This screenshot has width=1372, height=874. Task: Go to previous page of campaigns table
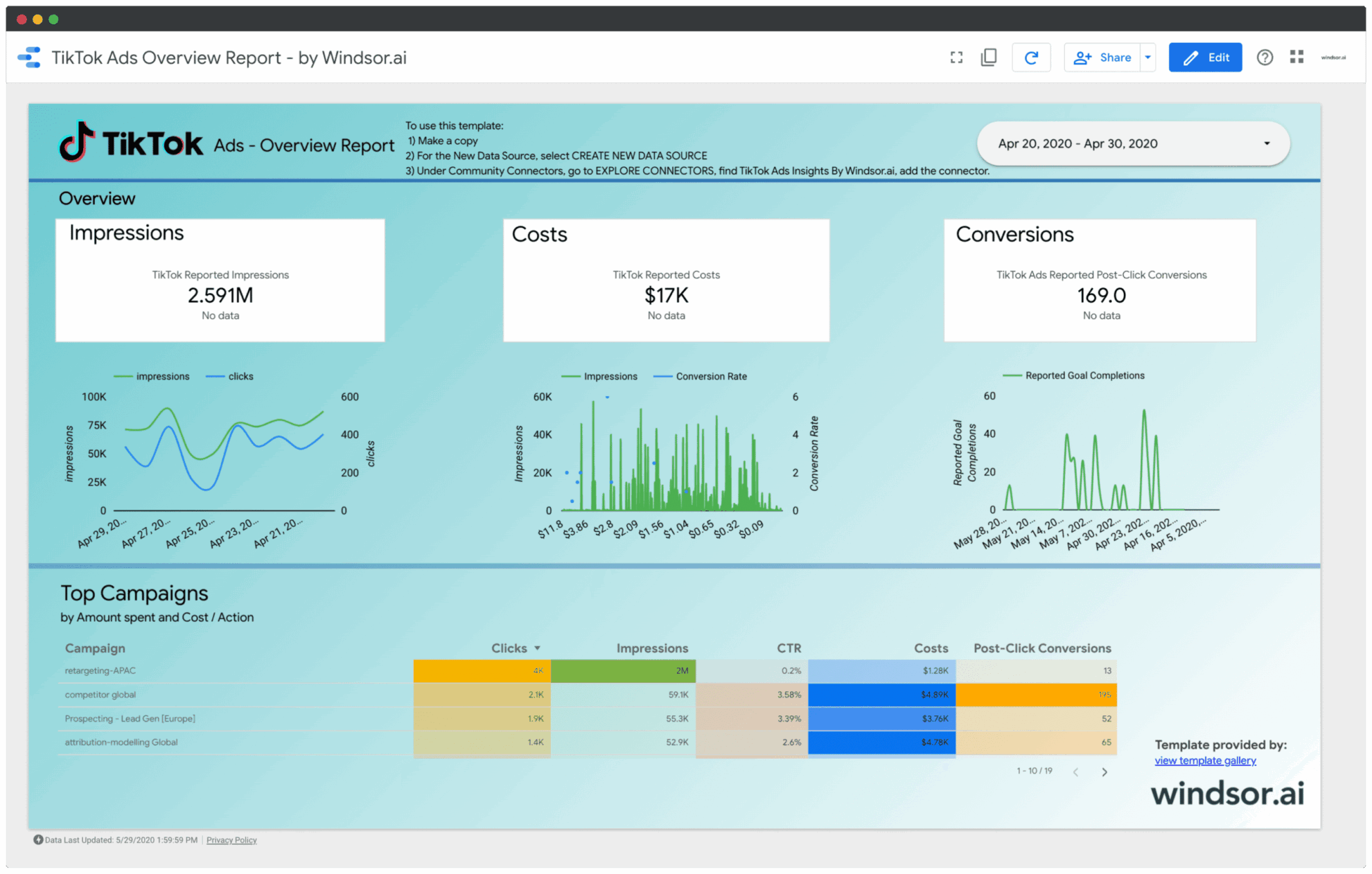tap(1075, 772)
